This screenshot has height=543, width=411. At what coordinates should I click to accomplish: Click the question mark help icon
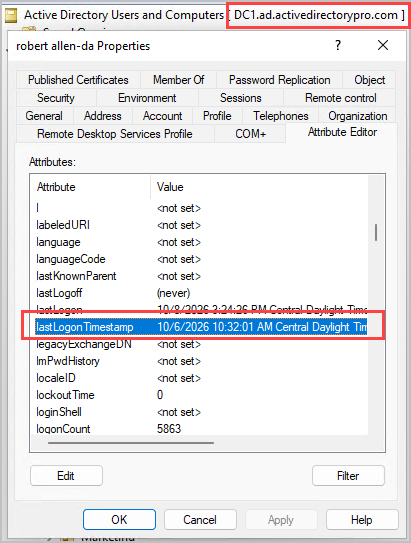point(338,45)
